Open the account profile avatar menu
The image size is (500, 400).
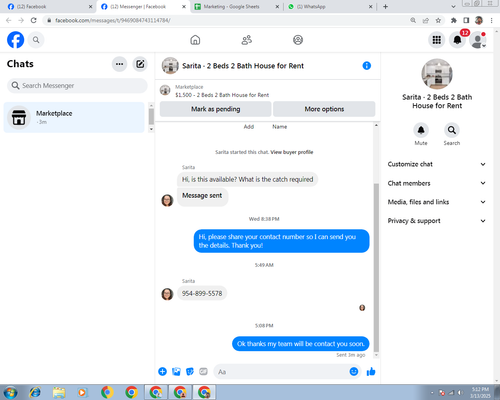478,40
